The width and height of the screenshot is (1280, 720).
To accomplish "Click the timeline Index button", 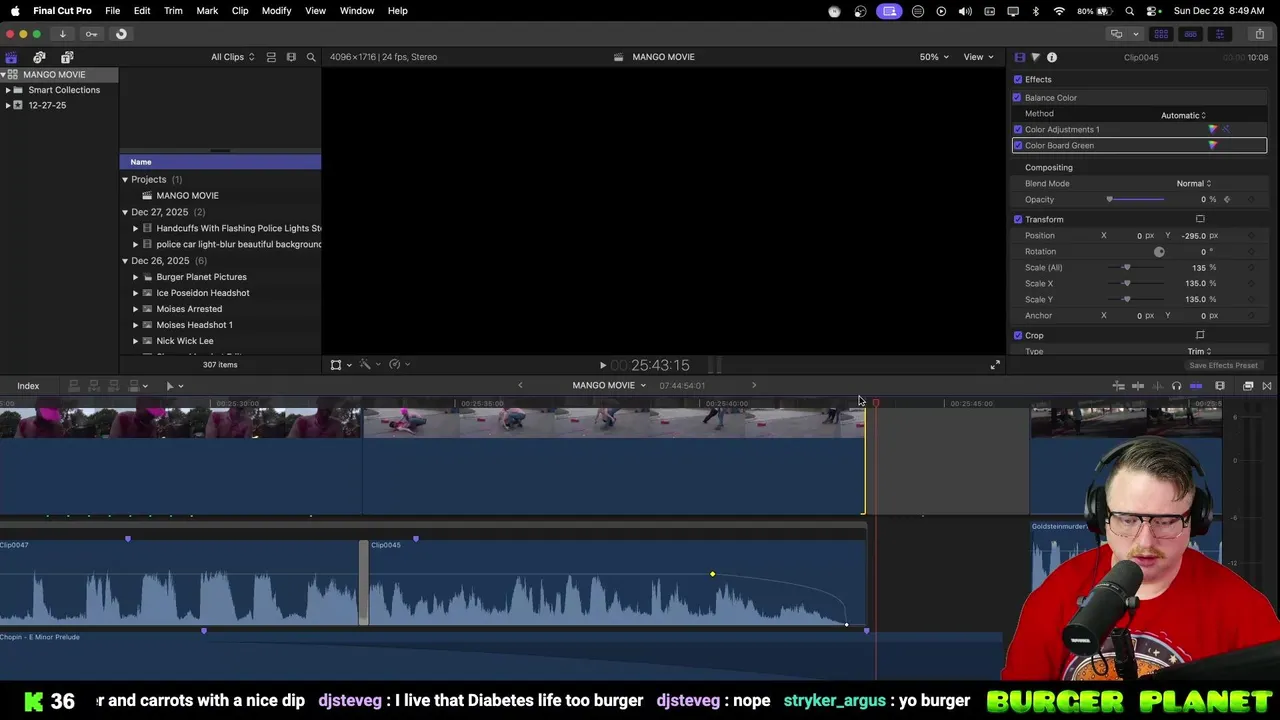I will point(28,386).
